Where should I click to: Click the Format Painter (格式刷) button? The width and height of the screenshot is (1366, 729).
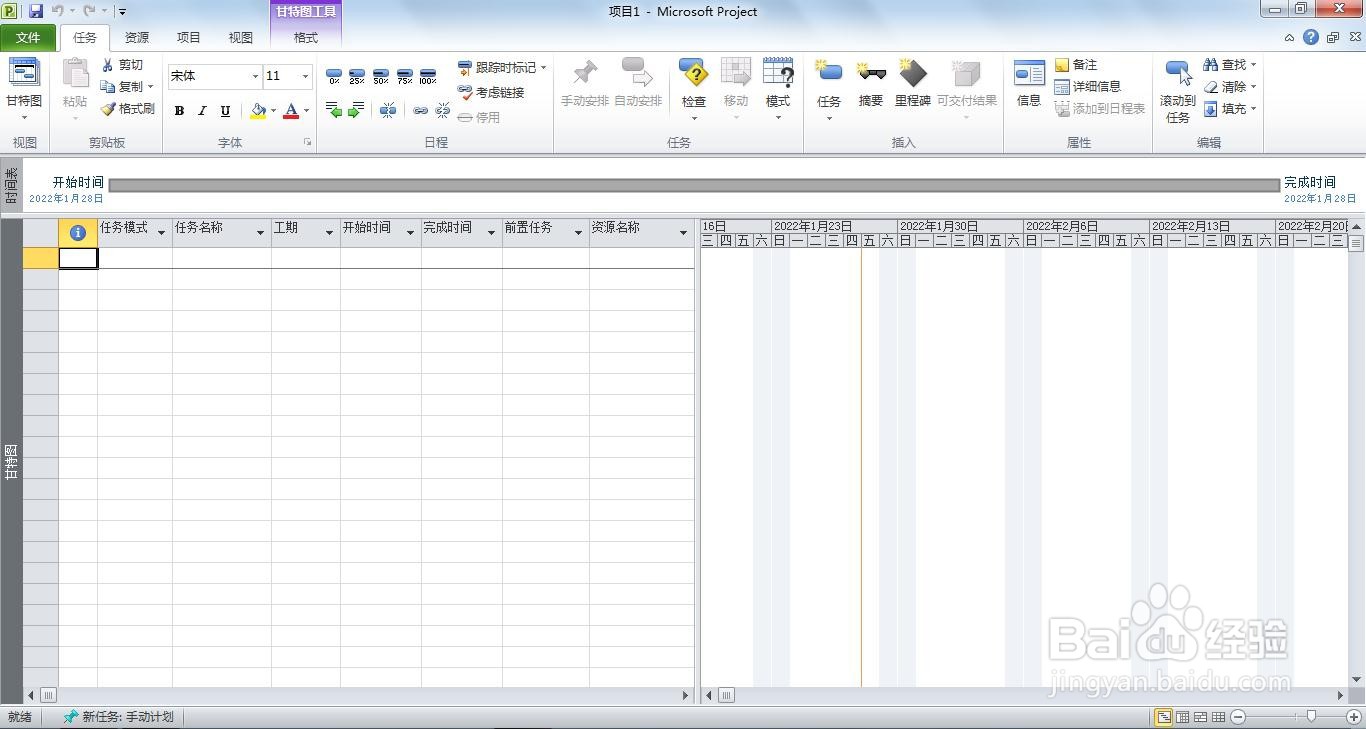(x=127, y=109)
